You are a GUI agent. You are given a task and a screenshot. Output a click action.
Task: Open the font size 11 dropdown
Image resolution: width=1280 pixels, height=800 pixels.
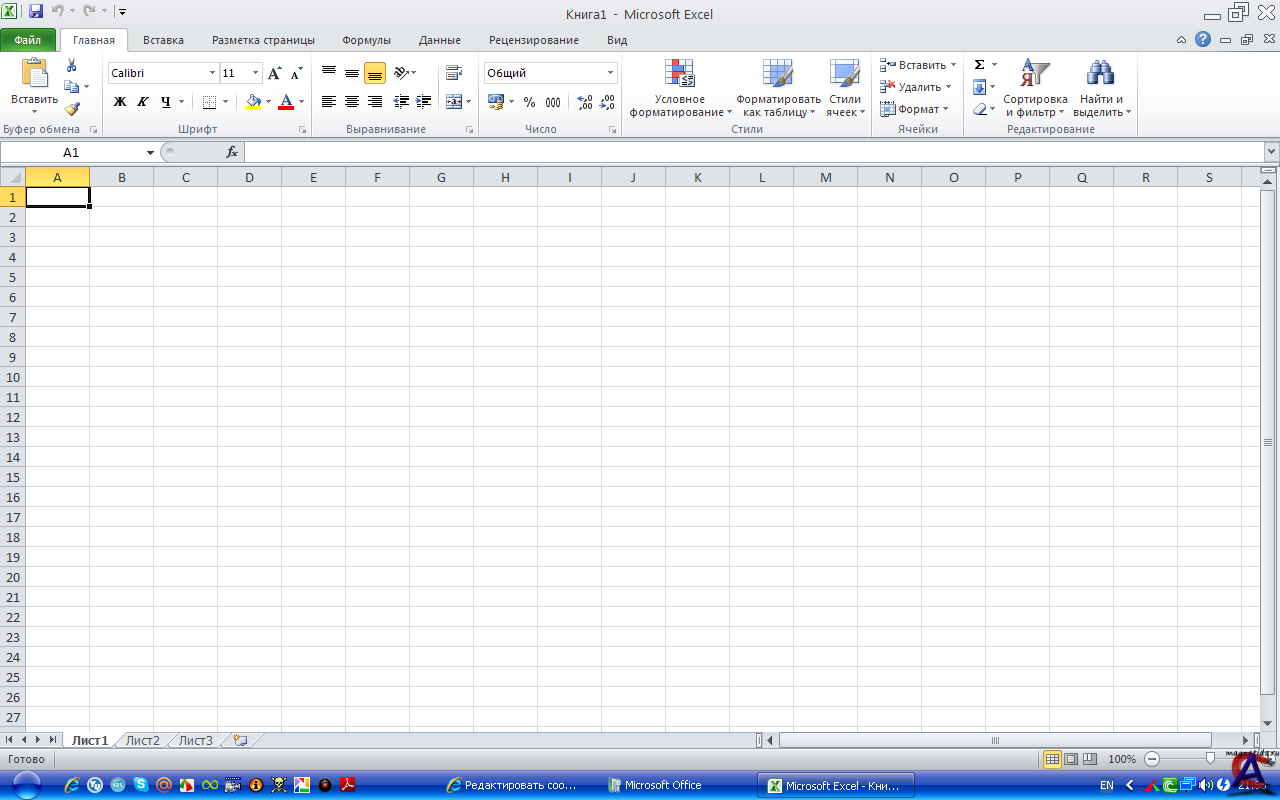click(x=256, y=73)
